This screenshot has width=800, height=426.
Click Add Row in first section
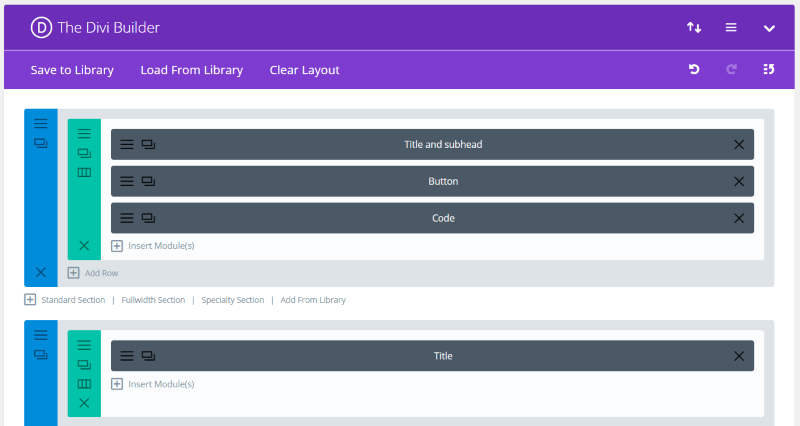pos(93,273)
